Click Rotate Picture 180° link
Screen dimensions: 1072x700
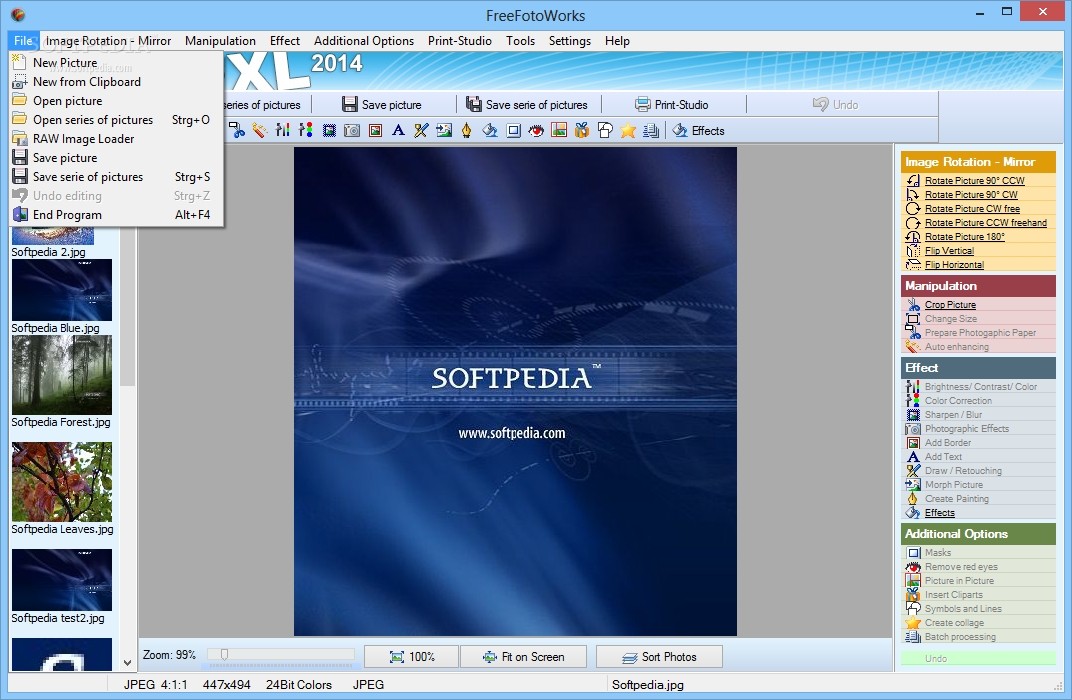point(965,237)
